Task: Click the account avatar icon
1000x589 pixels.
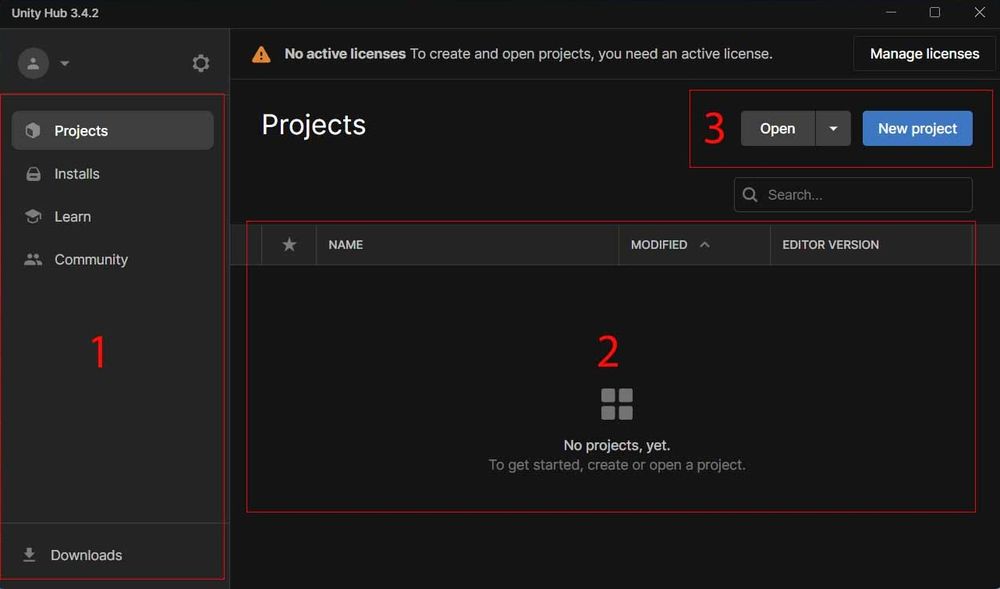Action: [x=32, y=62]
